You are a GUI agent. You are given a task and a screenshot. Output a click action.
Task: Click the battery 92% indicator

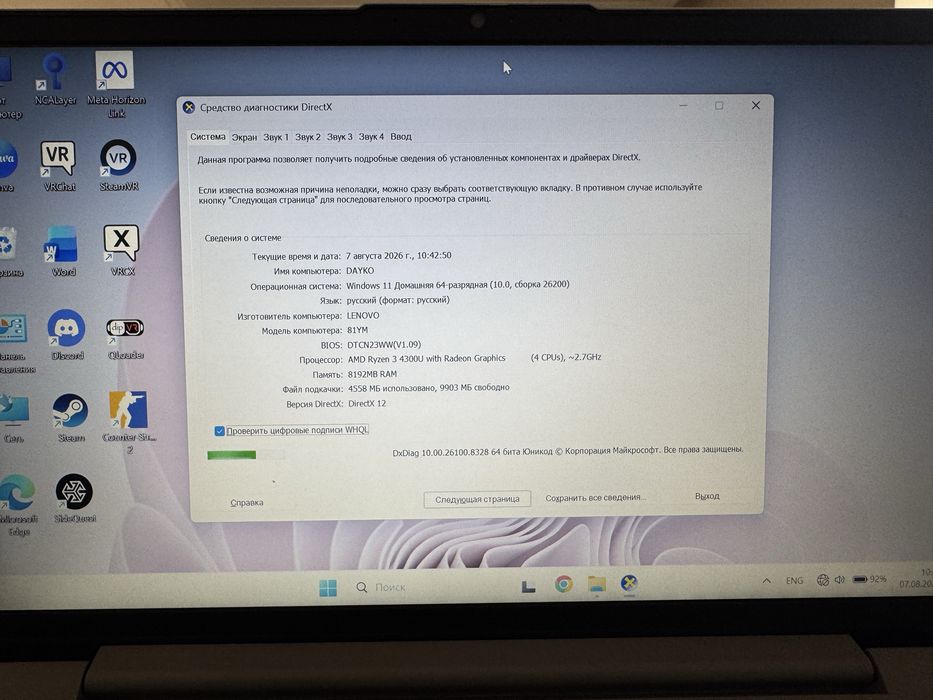869,579
